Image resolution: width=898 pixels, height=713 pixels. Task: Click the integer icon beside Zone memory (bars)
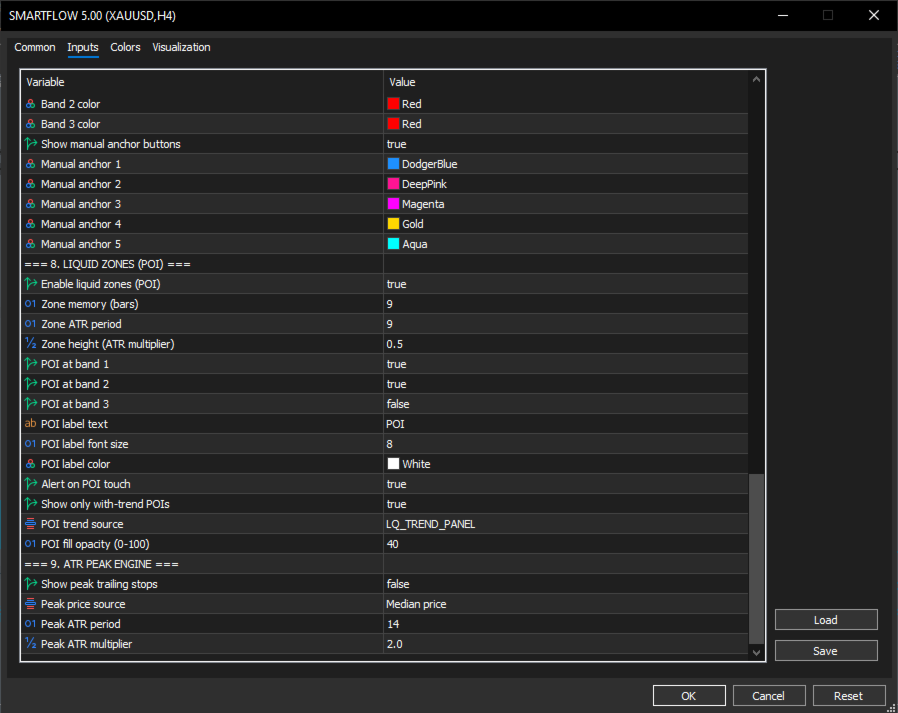tap(30, 304)
